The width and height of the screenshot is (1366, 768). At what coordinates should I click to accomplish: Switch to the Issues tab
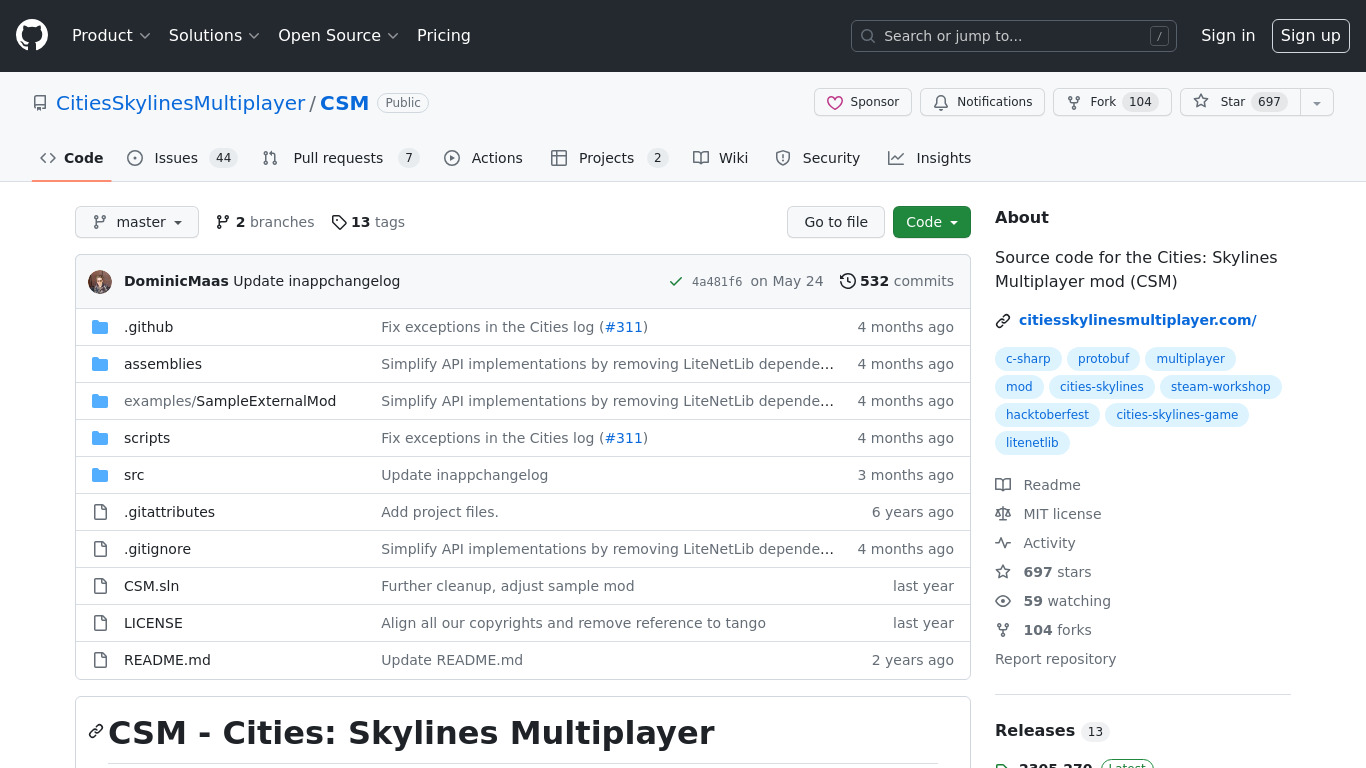pyautogui.click(x=182, y=158)
